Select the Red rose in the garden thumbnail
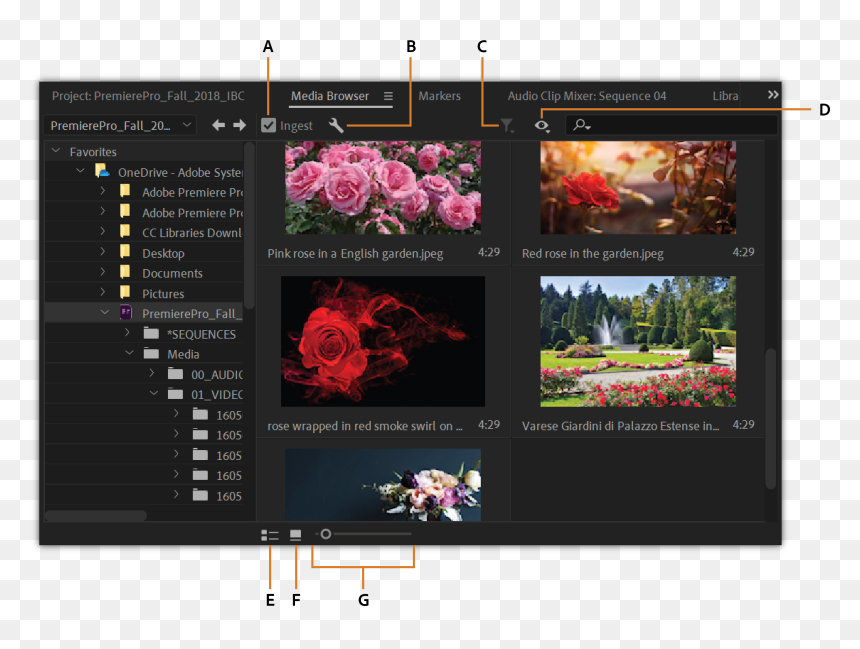Screen dimensions: 860x649 (638, 188)
